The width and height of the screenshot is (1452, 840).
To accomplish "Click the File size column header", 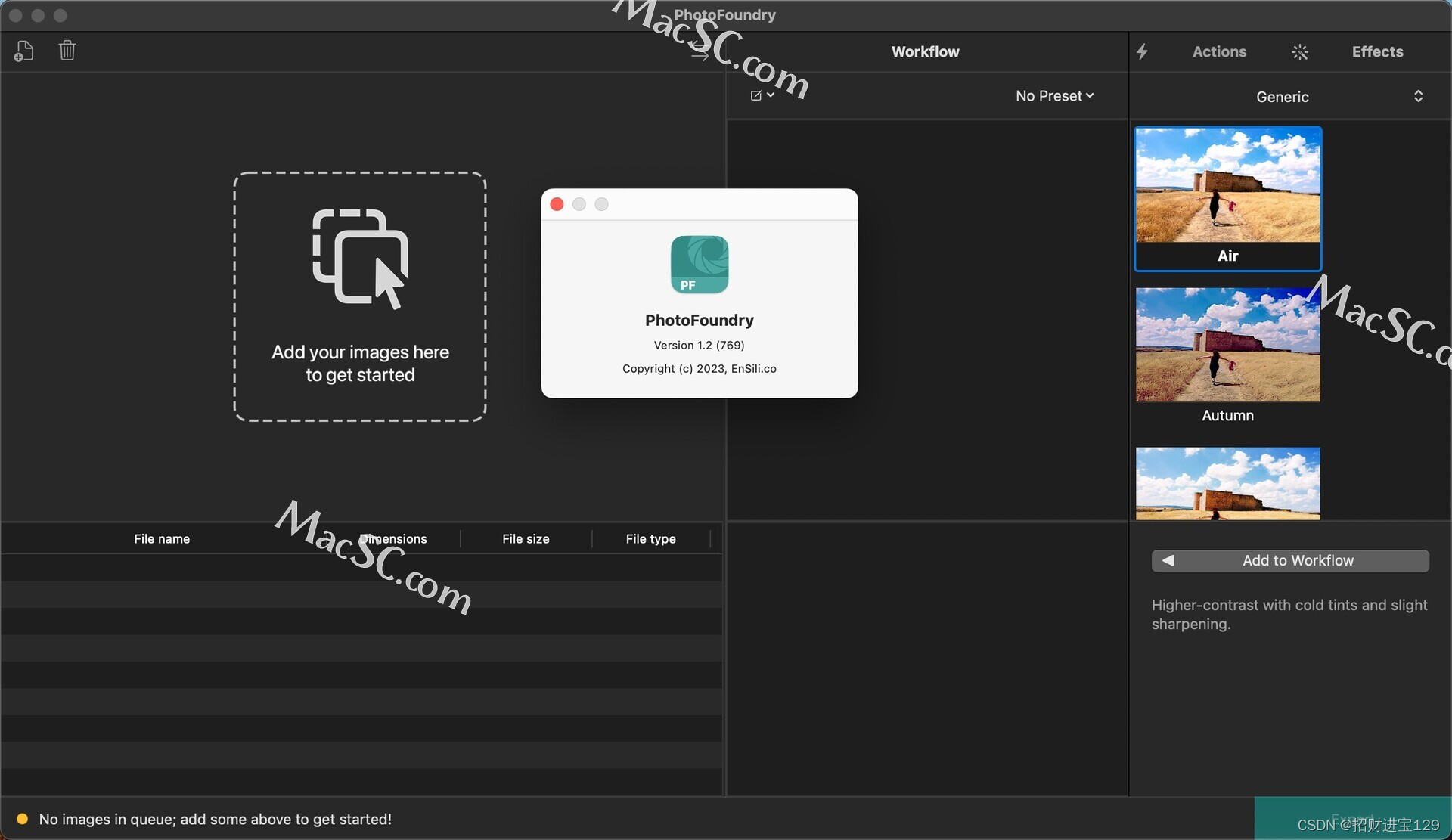I will coord(526,538).
